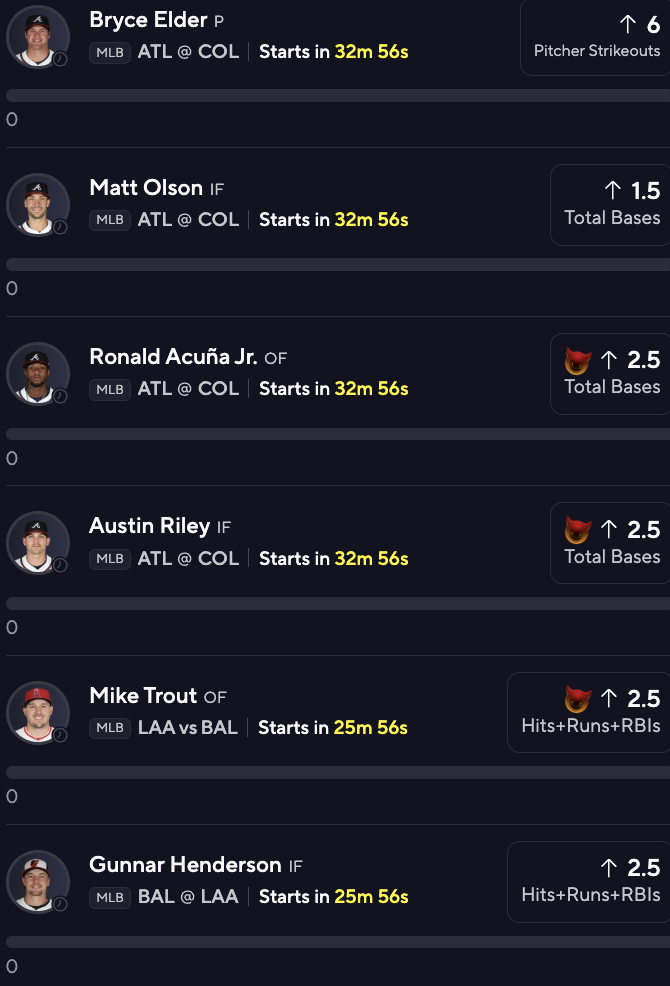This screenshot has width=670, height=986.
Task: Open Ronald Acuña Jr.'s 2.5 Total Bases box
Action: pyautogui.click(x=610, y=374)
